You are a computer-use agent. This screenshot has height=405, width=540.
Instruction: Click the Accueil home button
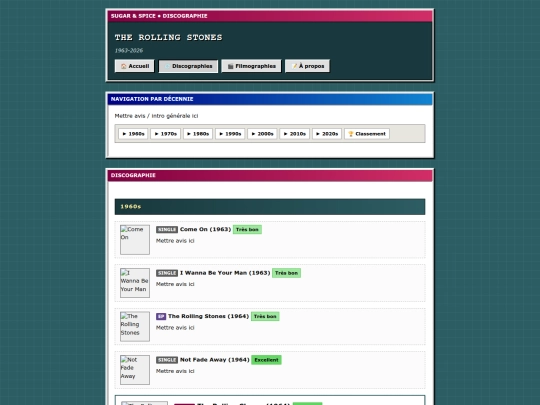pyautogui.click(x=135, y=66)
